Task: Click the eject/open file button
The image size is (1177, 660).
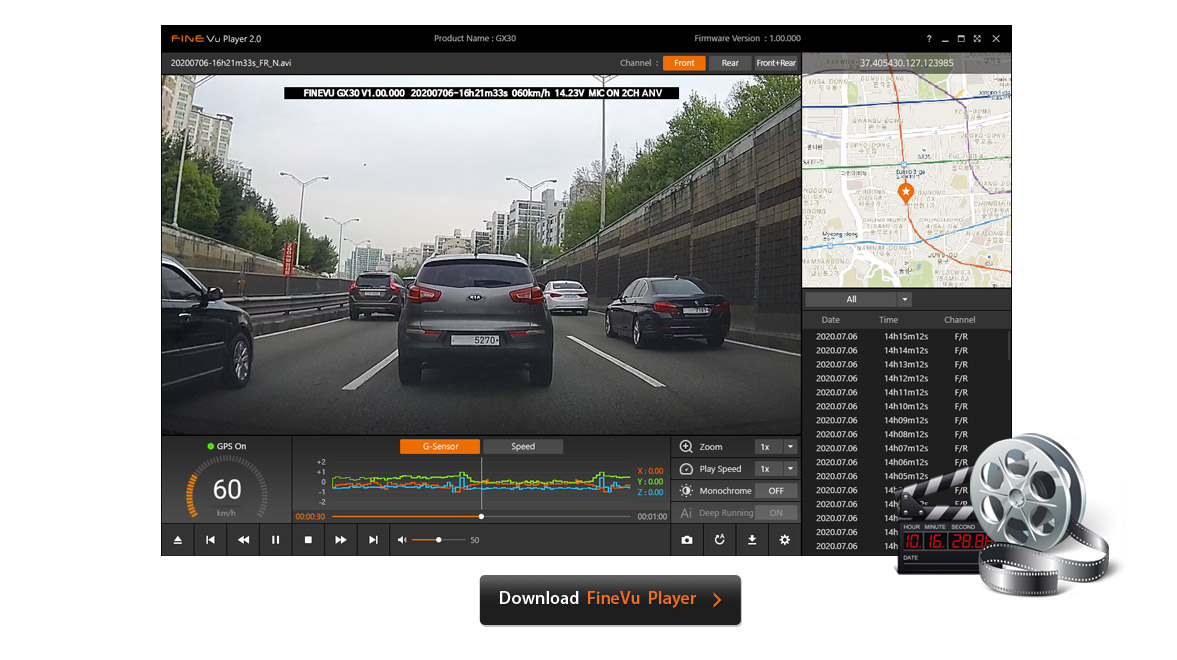Action: coord(178,540)
